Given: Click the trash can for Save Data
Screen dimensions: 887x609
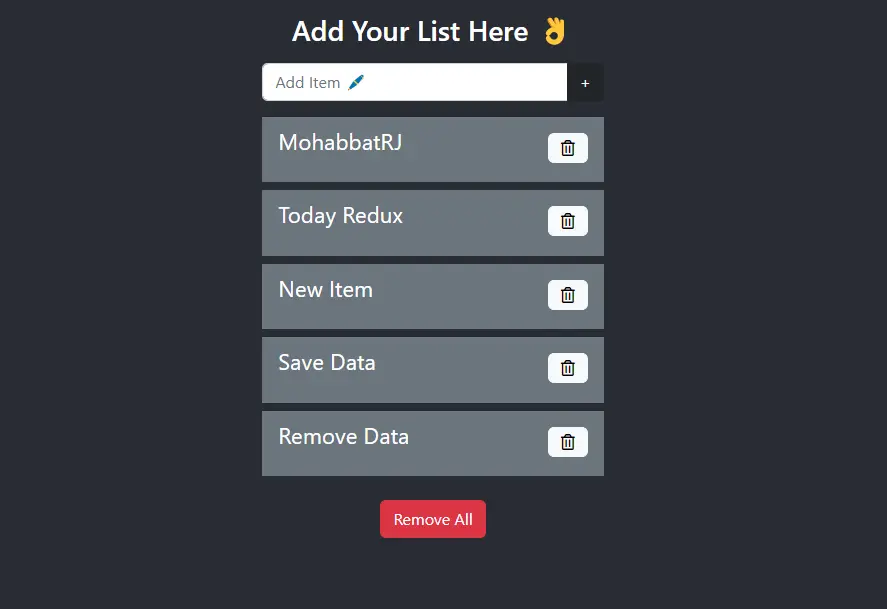Looking at the screenshot, I should click(x=567, y=368).
